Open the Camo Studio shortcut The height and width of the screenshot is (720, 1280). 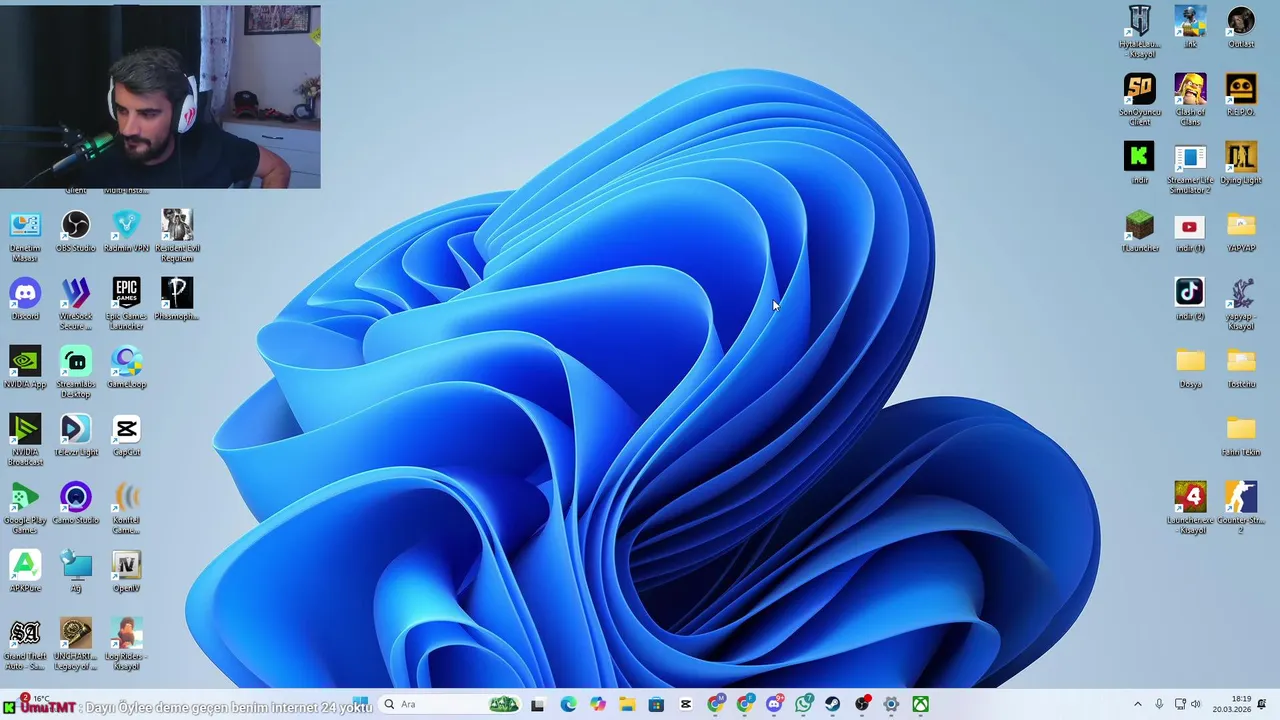click(76, 504)
